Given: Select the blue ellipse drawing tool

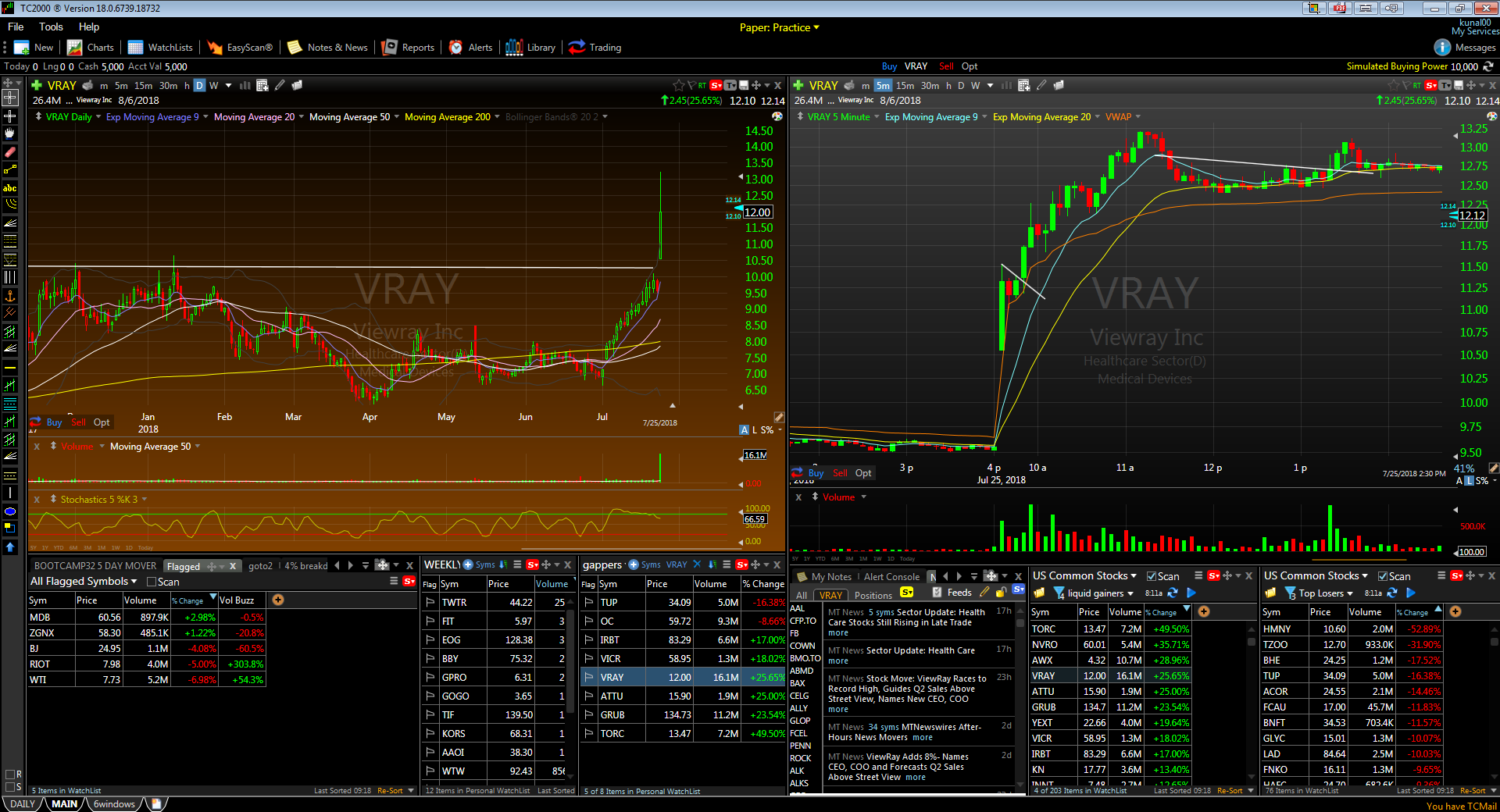Looking at the screenshot, I should 10,511.
